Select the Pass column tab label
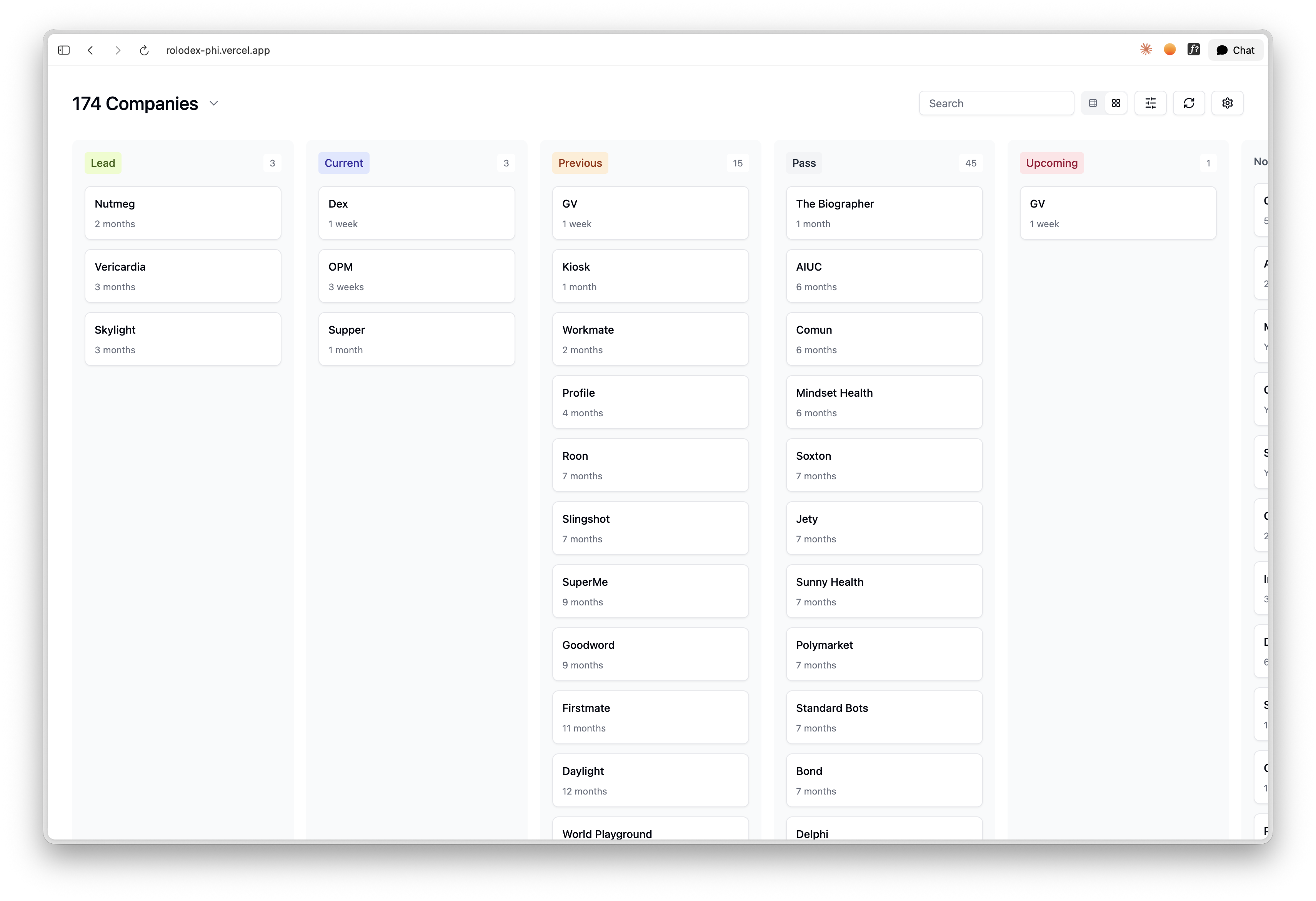The height and width of the screenshot is (901, 1316). coord(803,163)
